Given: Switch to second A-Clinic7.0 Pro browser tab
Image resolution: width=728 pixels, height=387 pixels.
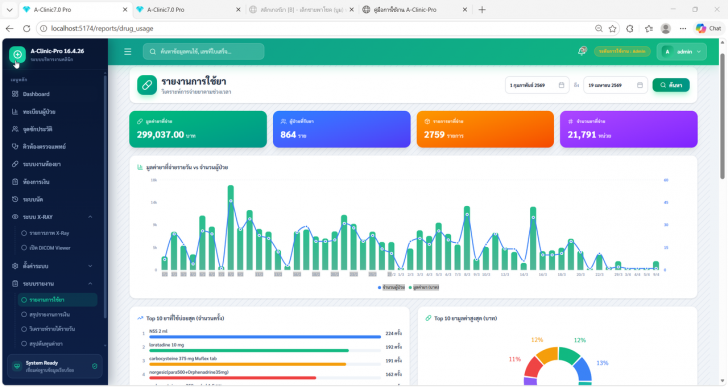Looking at the screenshot, I should [x=188, y=9].
